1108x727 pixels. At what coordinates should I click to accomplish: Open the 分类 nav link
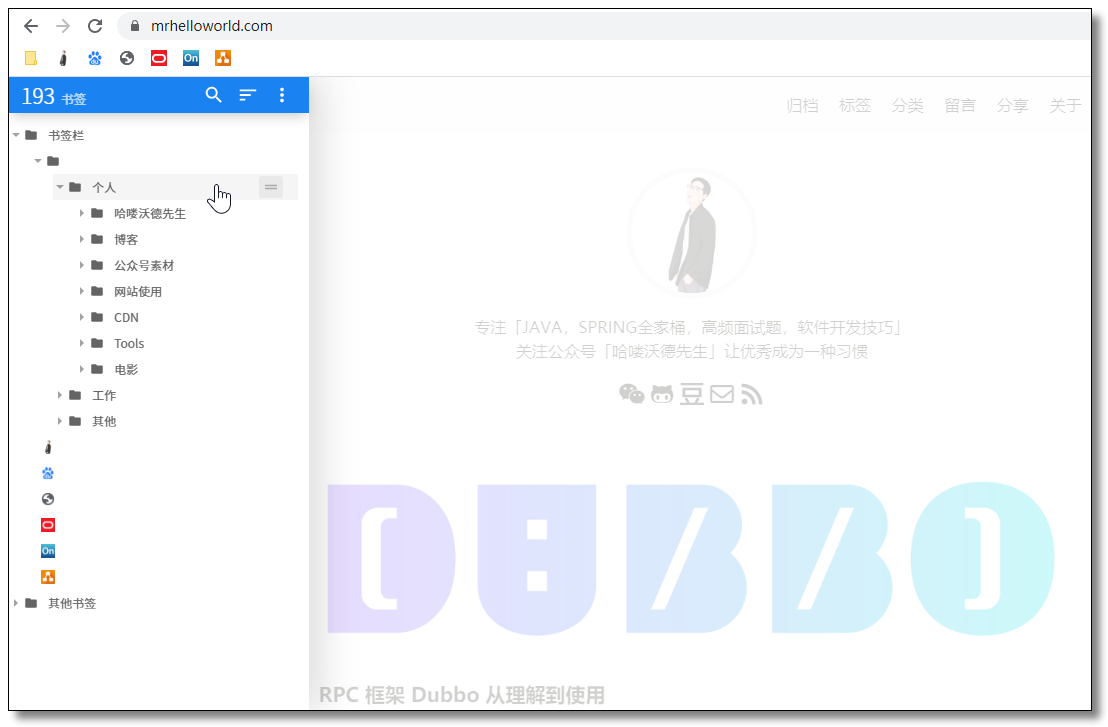coord(907,106)
